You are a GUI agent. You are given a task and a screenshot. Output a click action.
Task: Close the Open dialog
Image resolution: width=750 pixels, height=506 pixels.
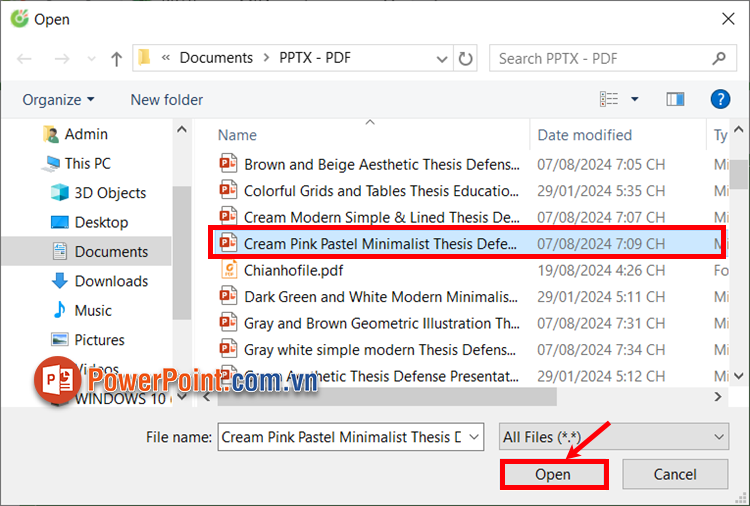[728, 19]
